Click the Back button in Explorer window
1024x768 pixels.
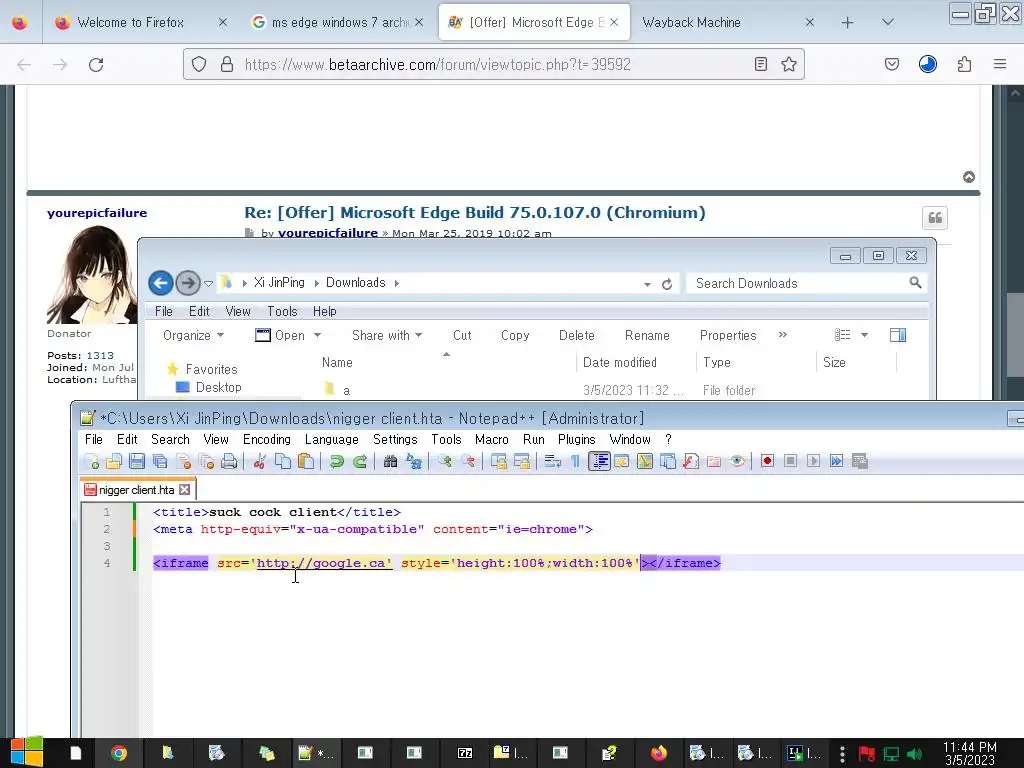click(161, 283)
